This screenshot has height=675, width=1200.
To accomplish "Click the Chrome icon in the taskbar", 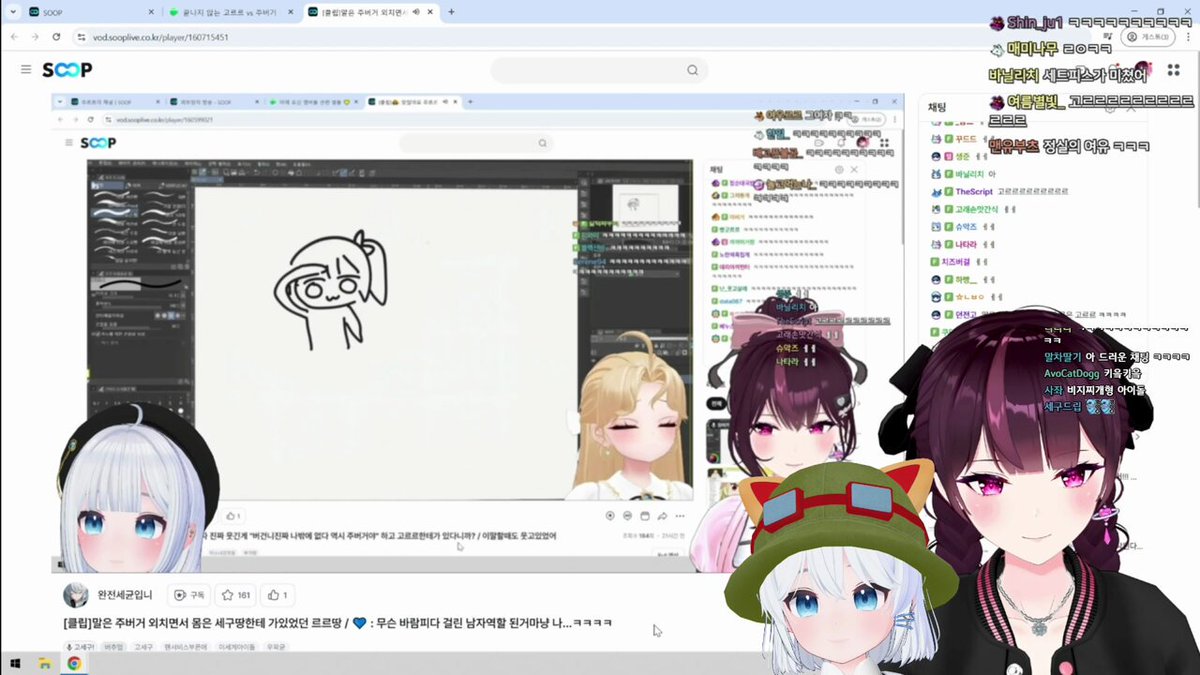I will pyautogui.click(x=74, y=663).
